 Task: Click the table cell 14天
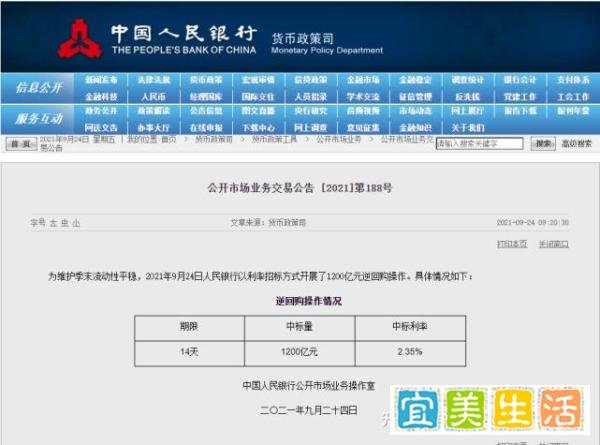pyautogui.click(x=189, y=352)
